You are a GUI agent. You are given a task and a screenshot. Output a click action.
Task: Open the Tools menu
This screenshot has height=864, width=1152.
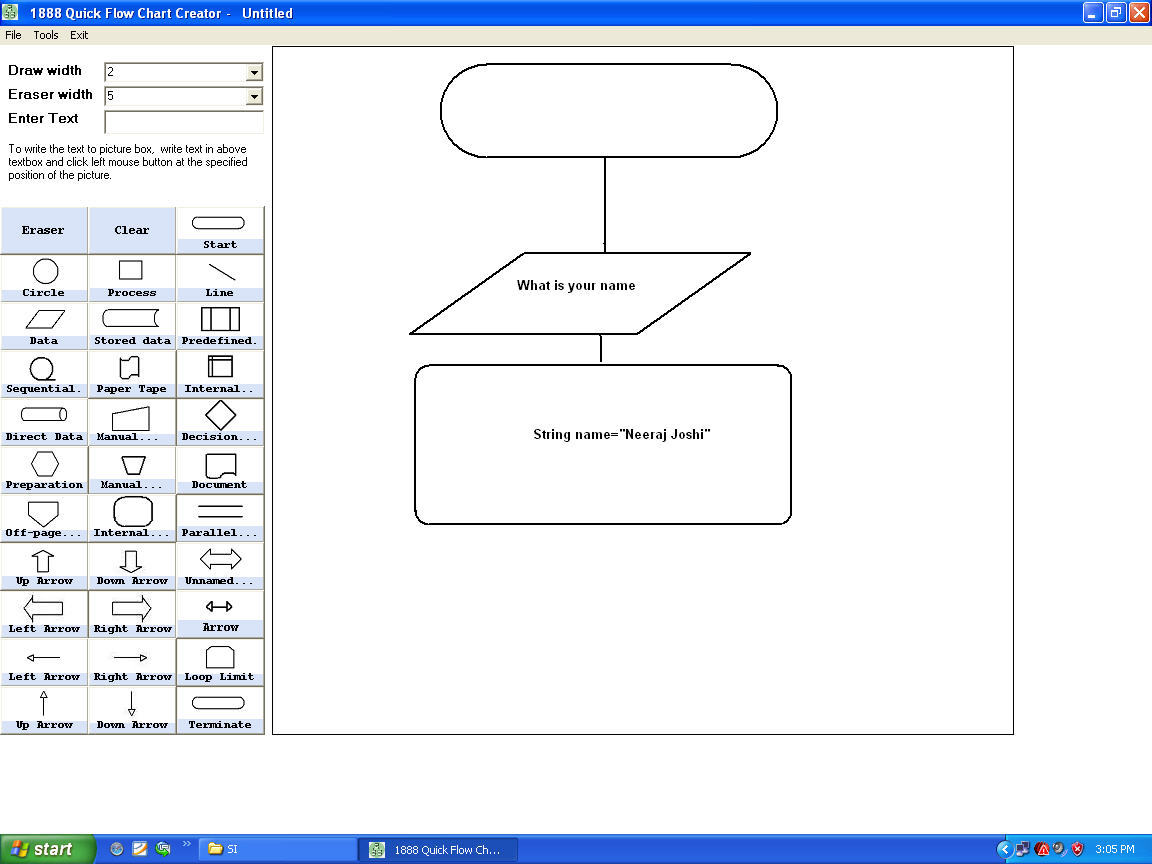[46, 35]
